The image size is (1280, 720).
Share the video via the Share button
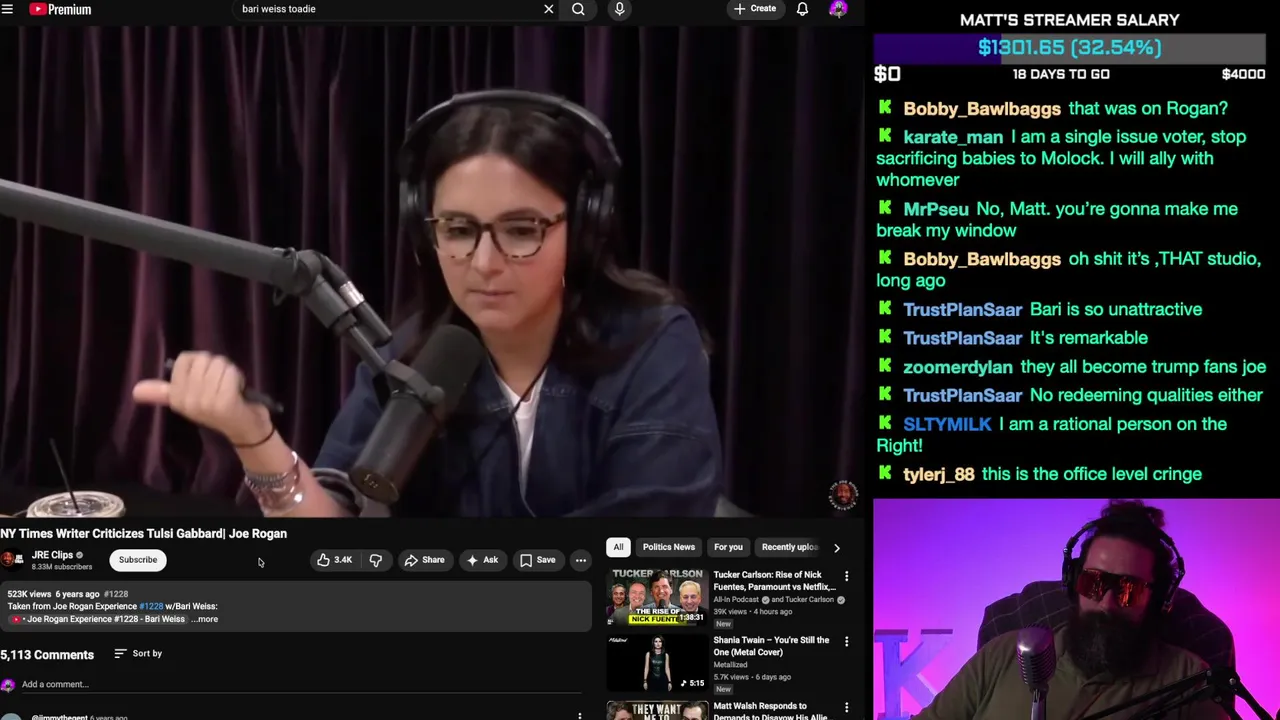point(424,560)
